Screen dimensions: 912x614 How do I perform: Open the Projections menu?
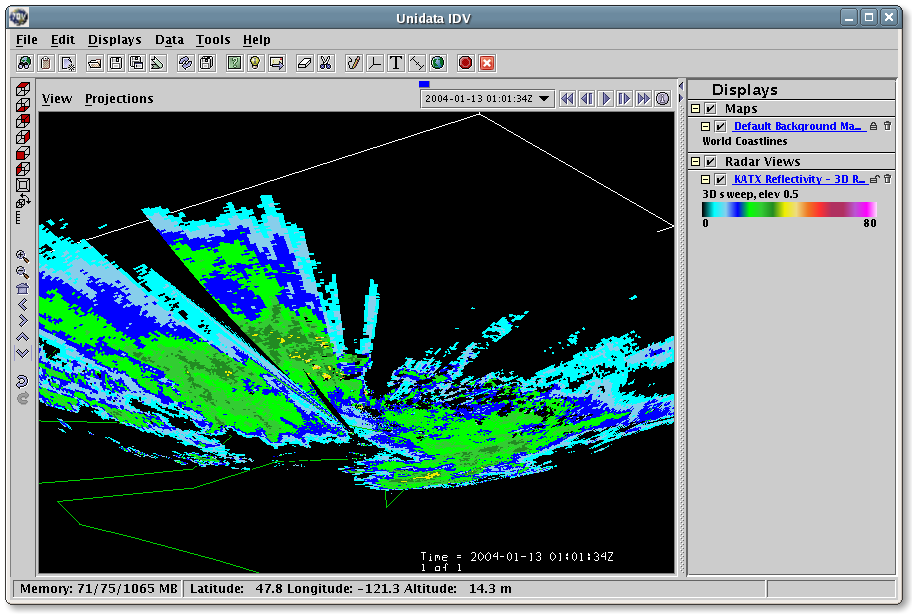[119, 99]
